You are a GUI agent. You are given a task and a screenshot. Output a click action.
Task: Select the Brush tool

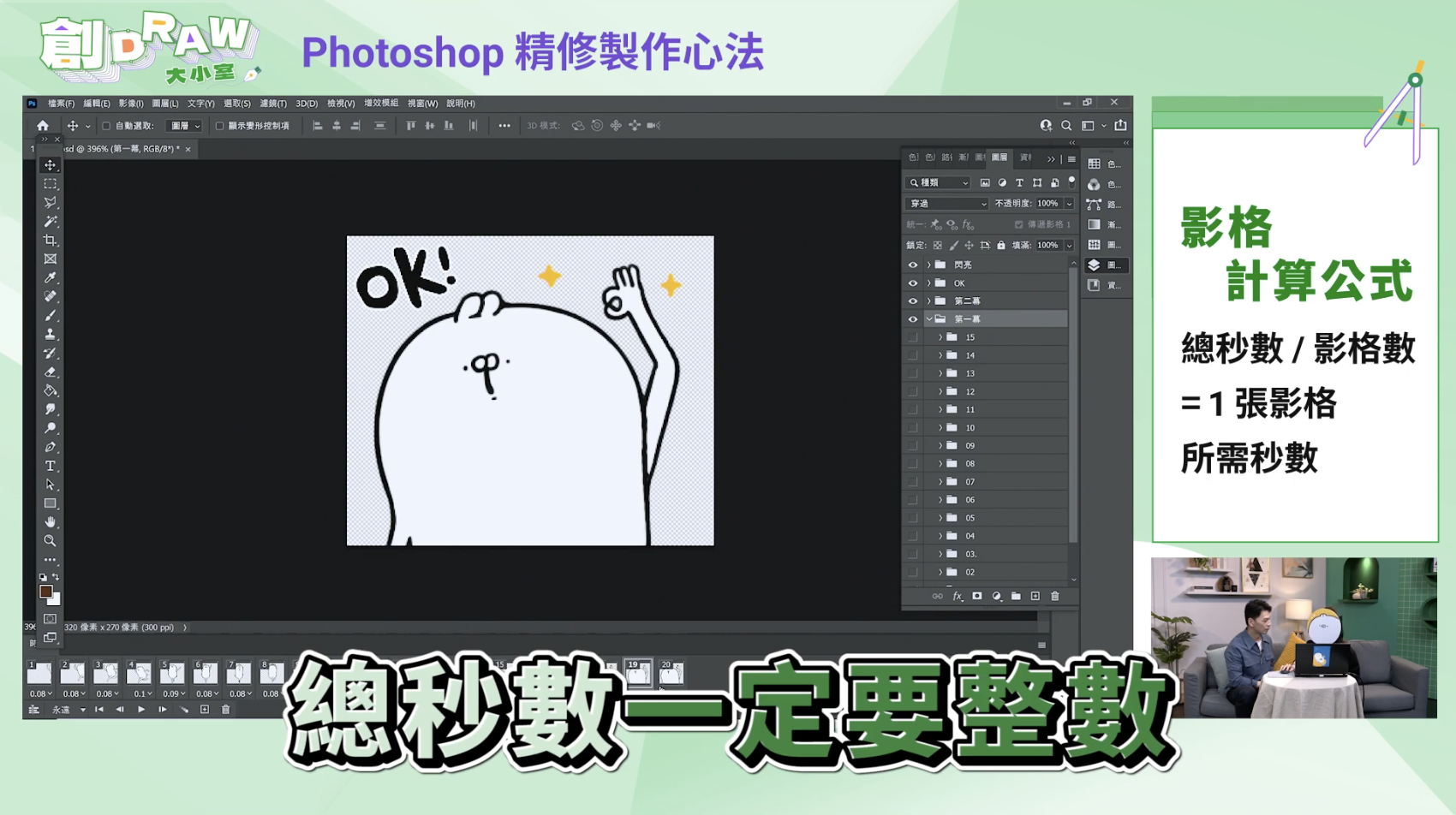[x=51, y=315]
